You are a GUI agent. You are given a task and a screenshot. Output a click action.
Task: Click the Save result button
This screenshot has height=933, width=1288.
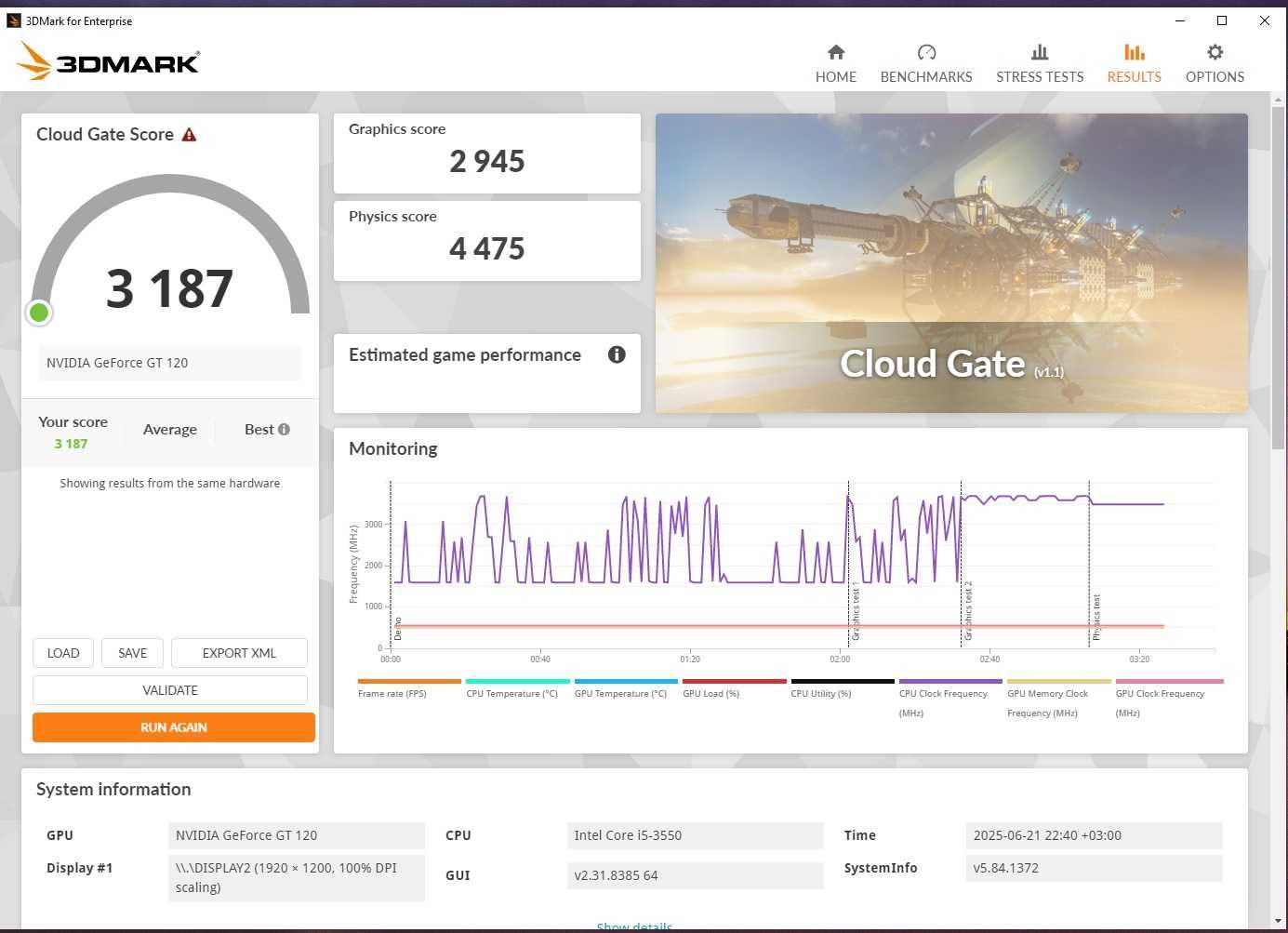point(132,653)
